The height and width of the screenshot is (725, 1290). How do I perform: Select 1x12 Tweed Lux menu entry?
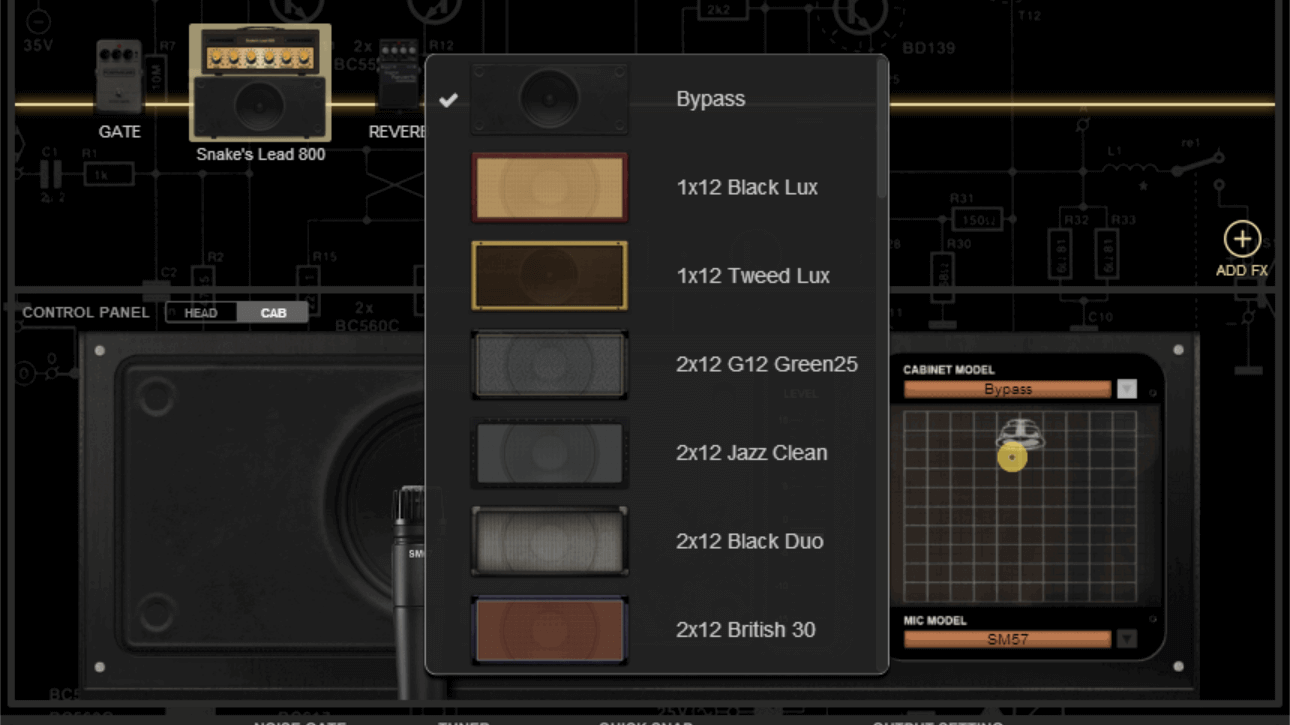[753, 276]
